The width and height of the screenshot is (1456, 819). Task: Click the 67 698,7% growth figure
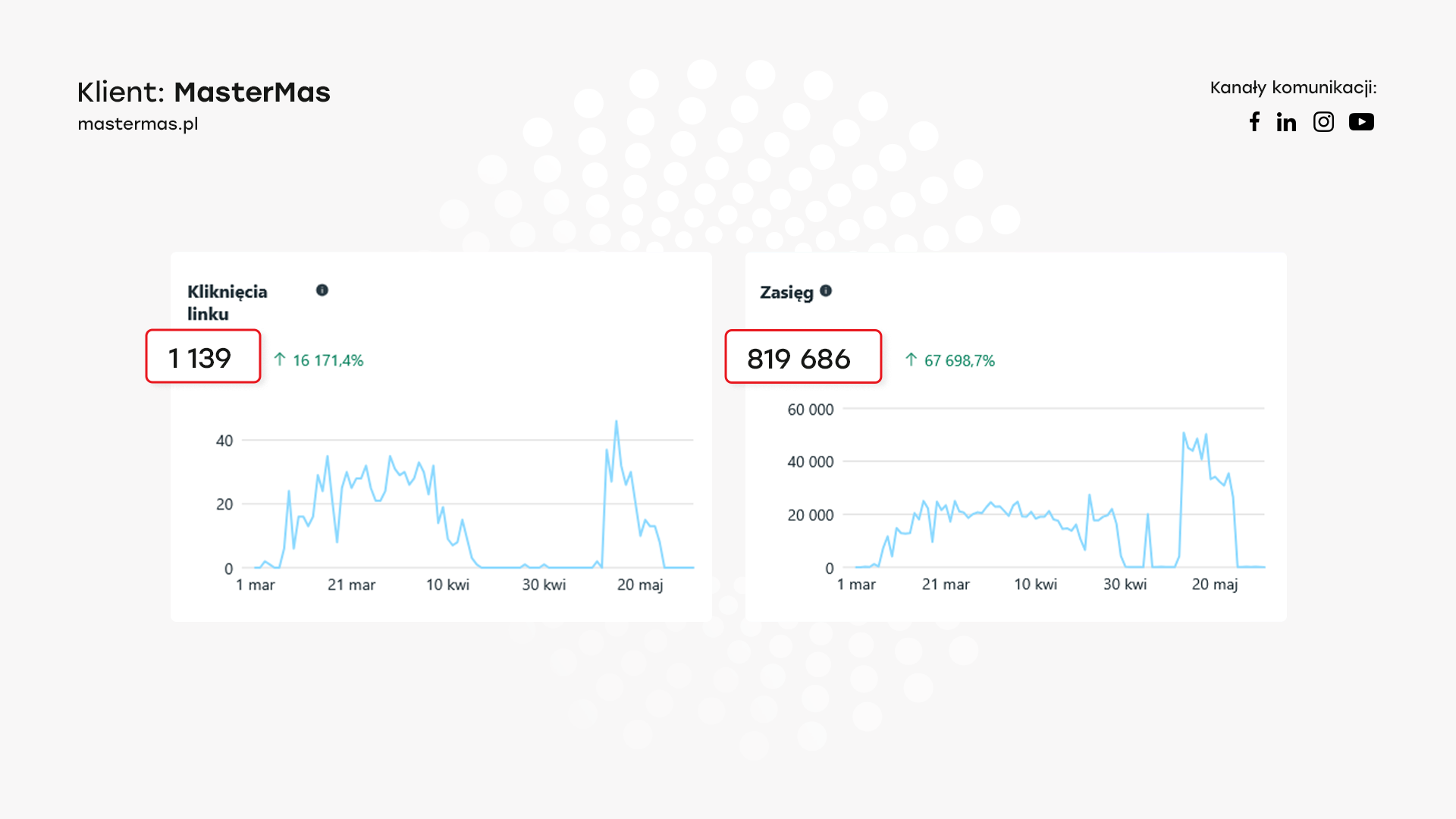959,360
